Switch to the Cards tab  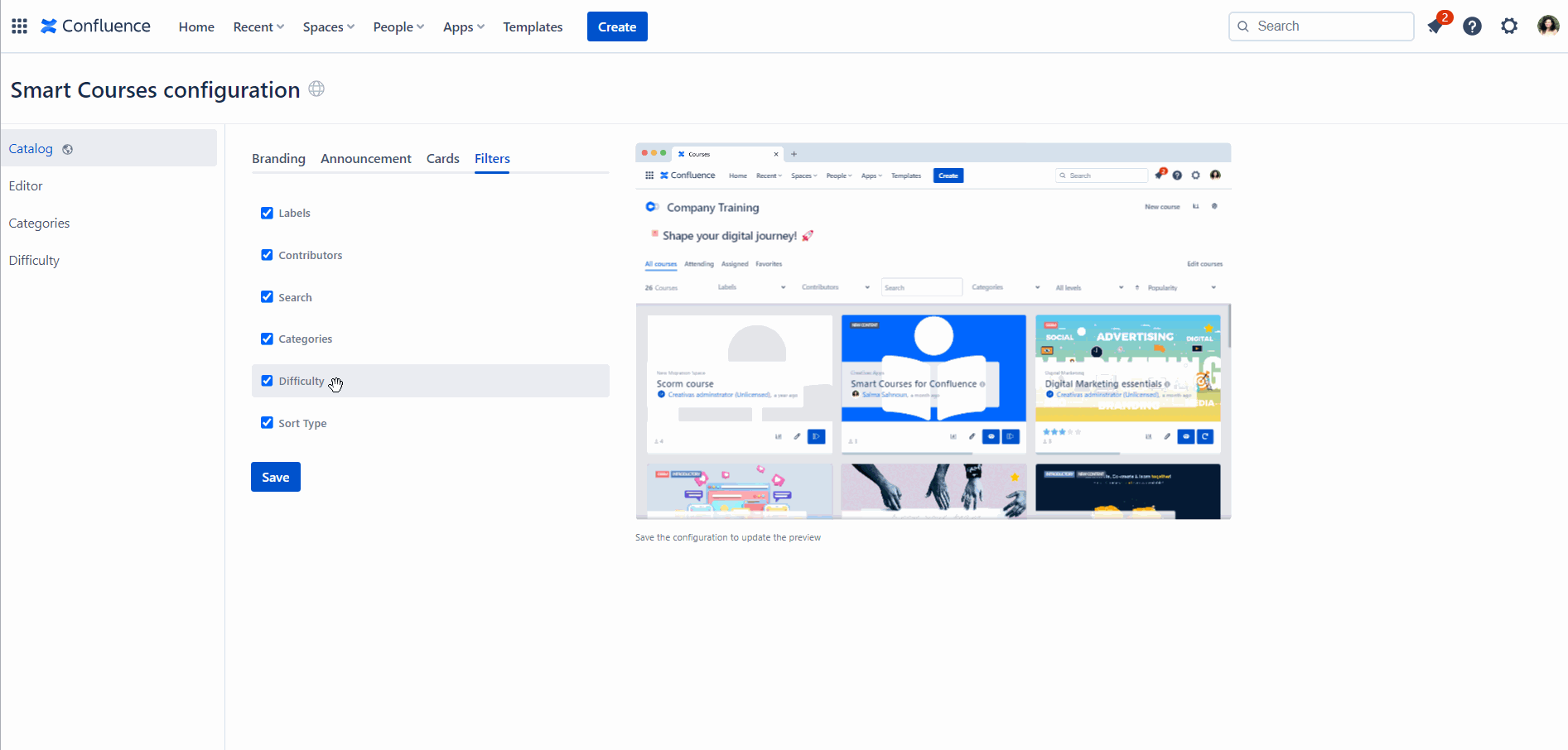[x=442, y=158]
